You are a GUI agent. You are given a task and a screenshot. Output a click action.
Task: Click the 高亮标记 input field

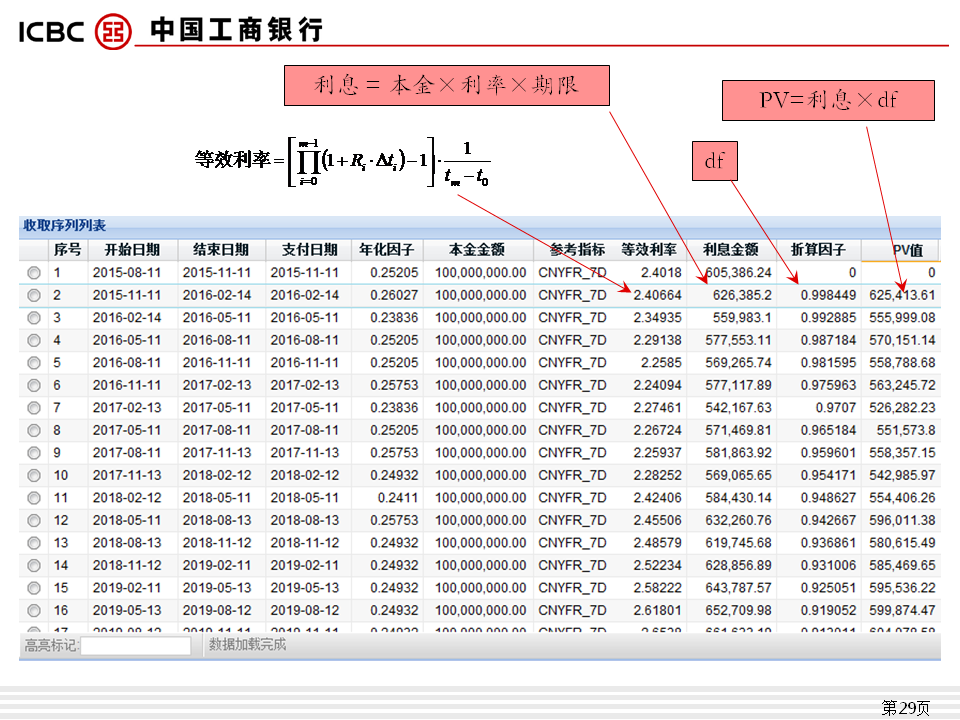click(x=135, y=645)
